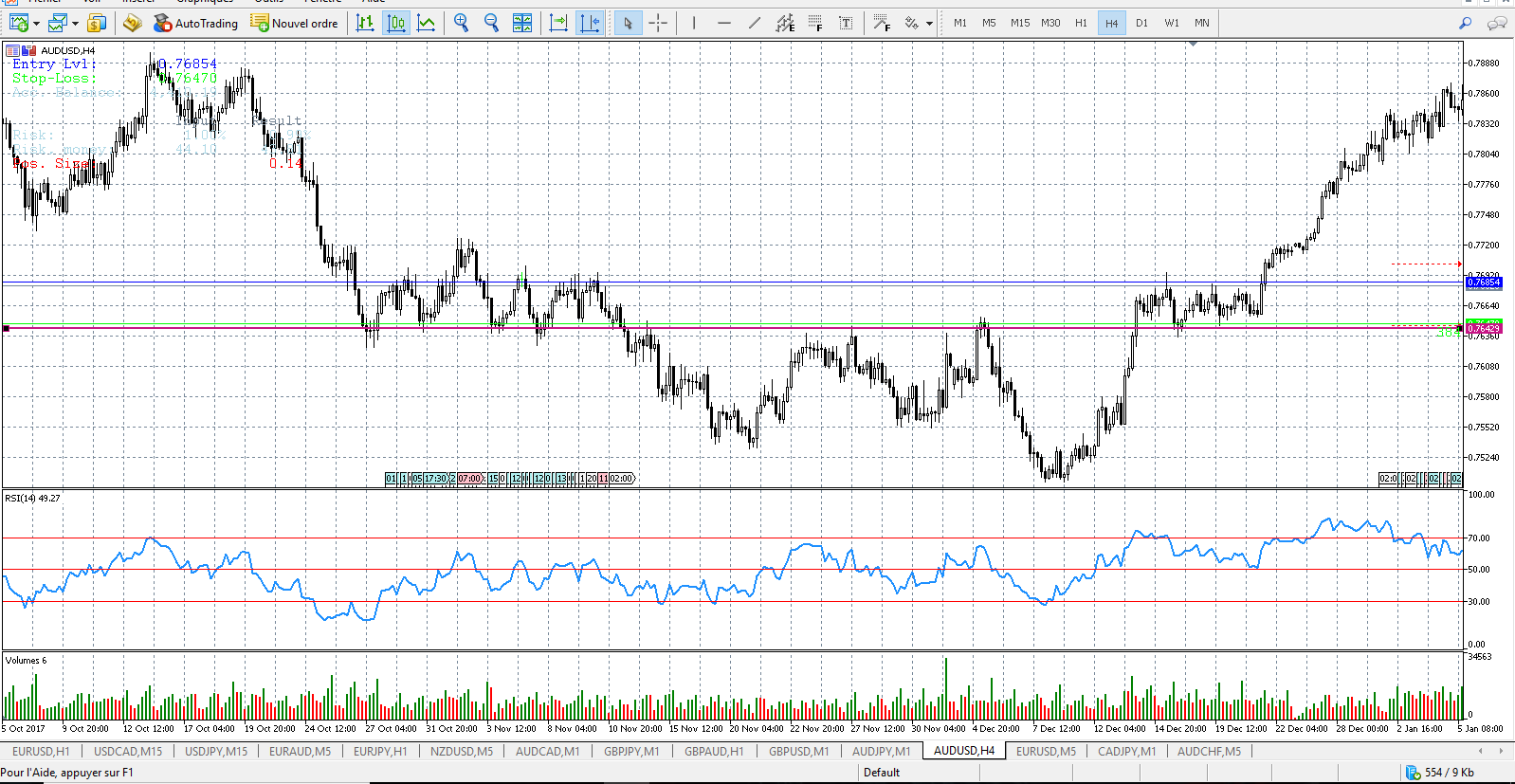
Task: Toggle the AutoTrading button
Action: coord(195,23)
